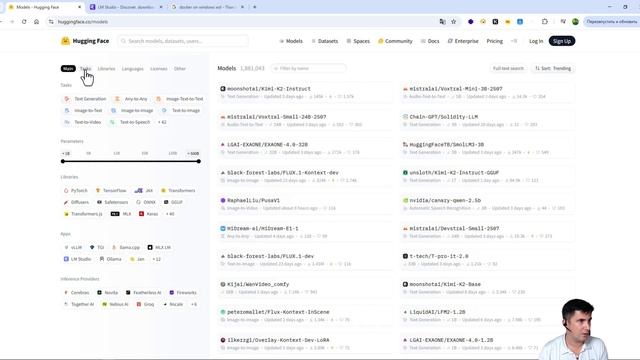Click the Log In link
640x360 pixels.
[x=536, y=41]
